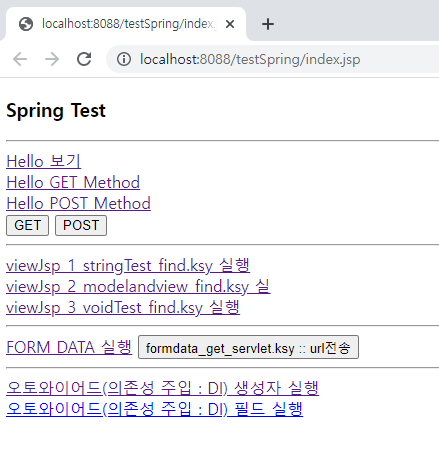The image size is (439, 466).
Task: Open the FORM DATA 실행 link
Action: pyautogui.click(x=69, y=347)
